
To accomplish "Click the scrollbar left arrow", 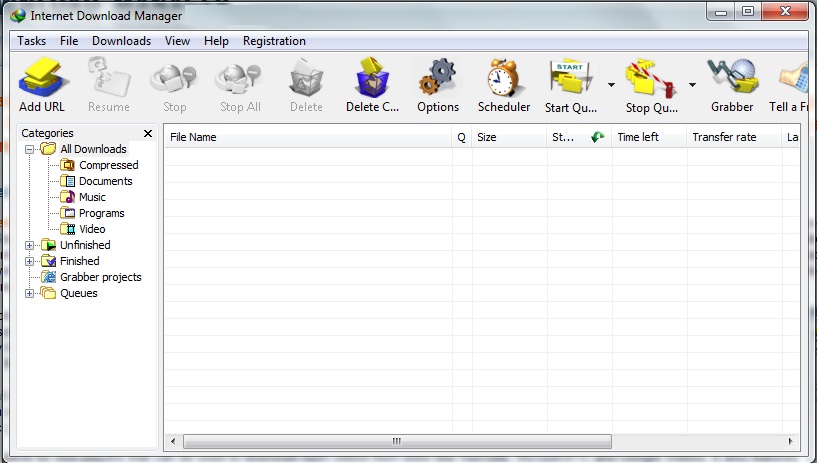I will 173,441.
